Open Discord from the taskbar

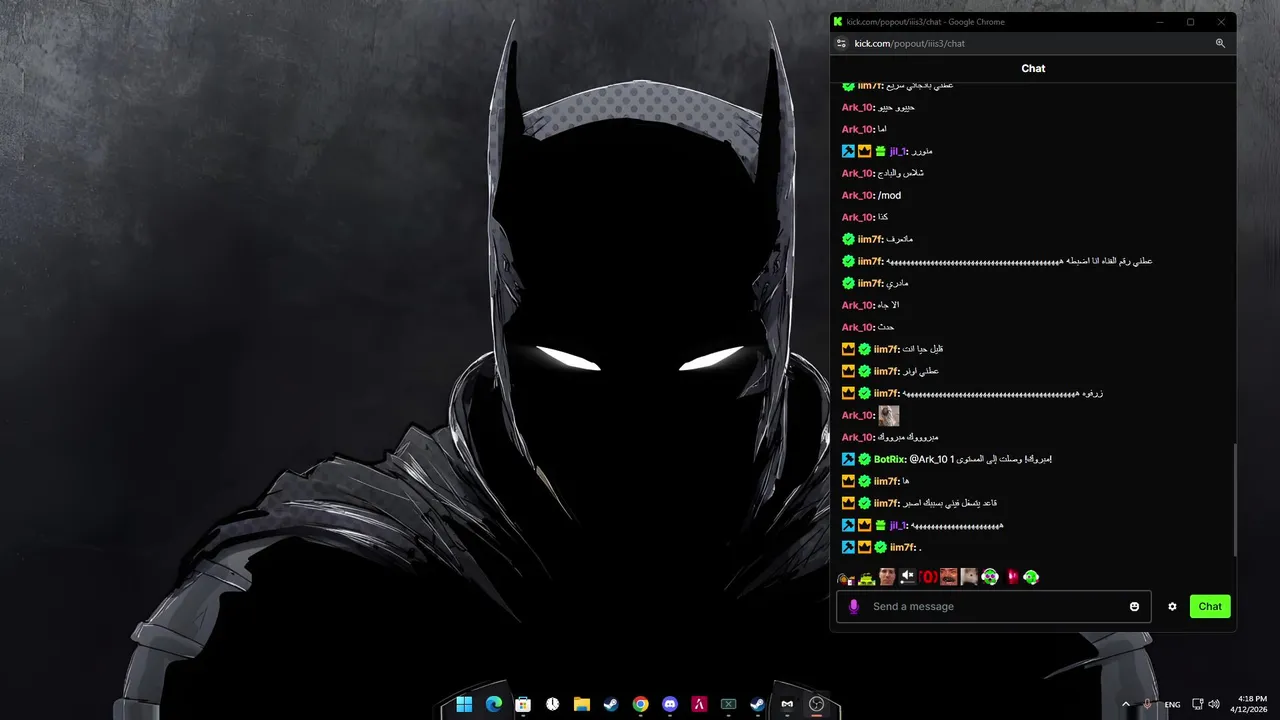(669, 704)
